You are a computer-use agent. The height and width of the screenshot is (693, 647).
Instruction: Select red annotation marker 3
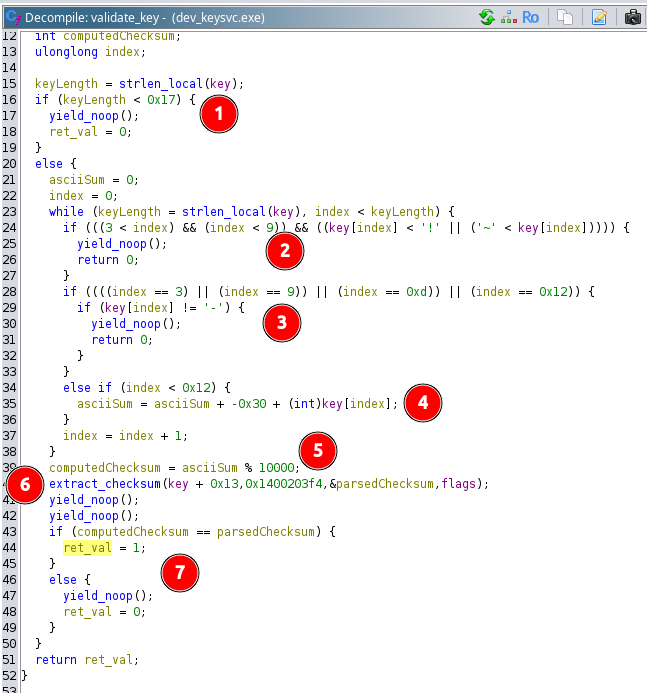281,321
